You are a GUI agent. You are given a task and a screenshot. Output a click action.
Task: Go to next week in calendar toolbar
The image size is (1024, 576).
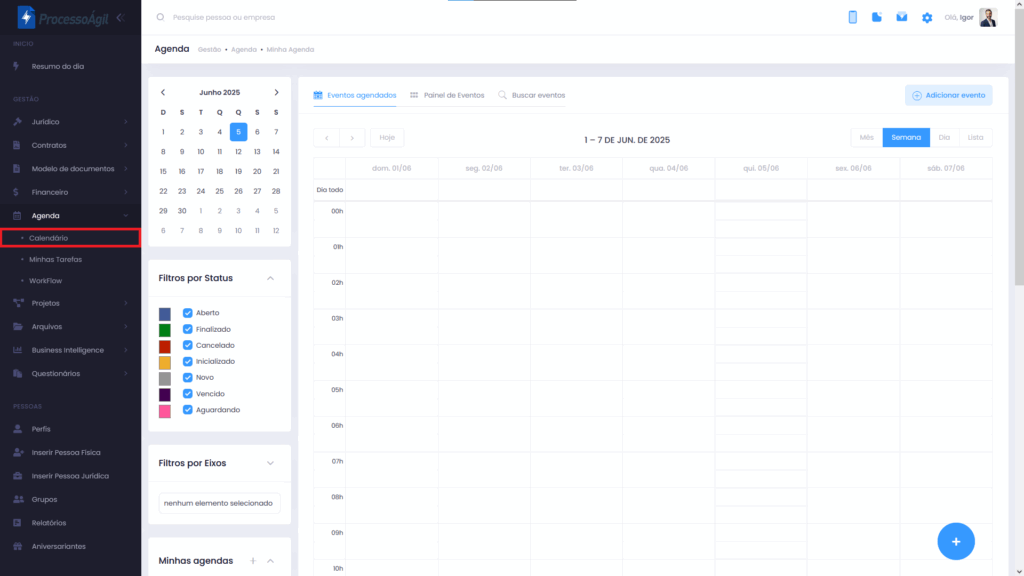(x=352, y=138)
